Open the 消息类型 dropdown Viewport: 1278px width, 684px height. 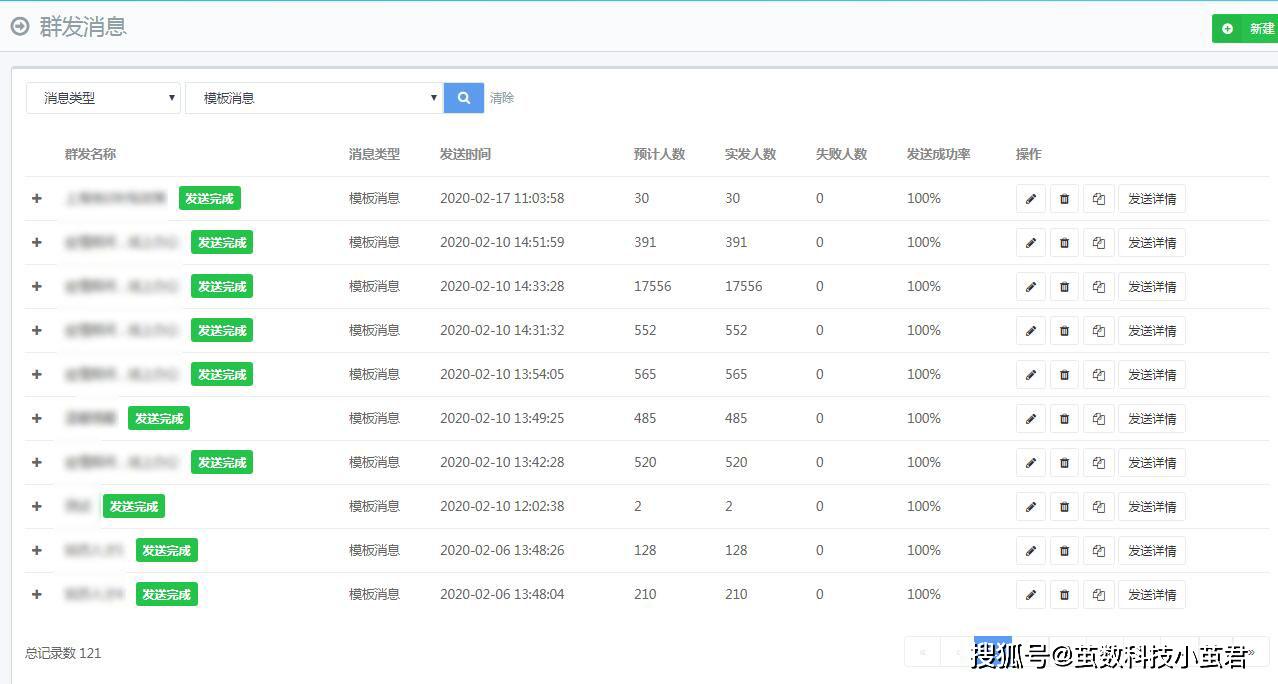[103, 97]
